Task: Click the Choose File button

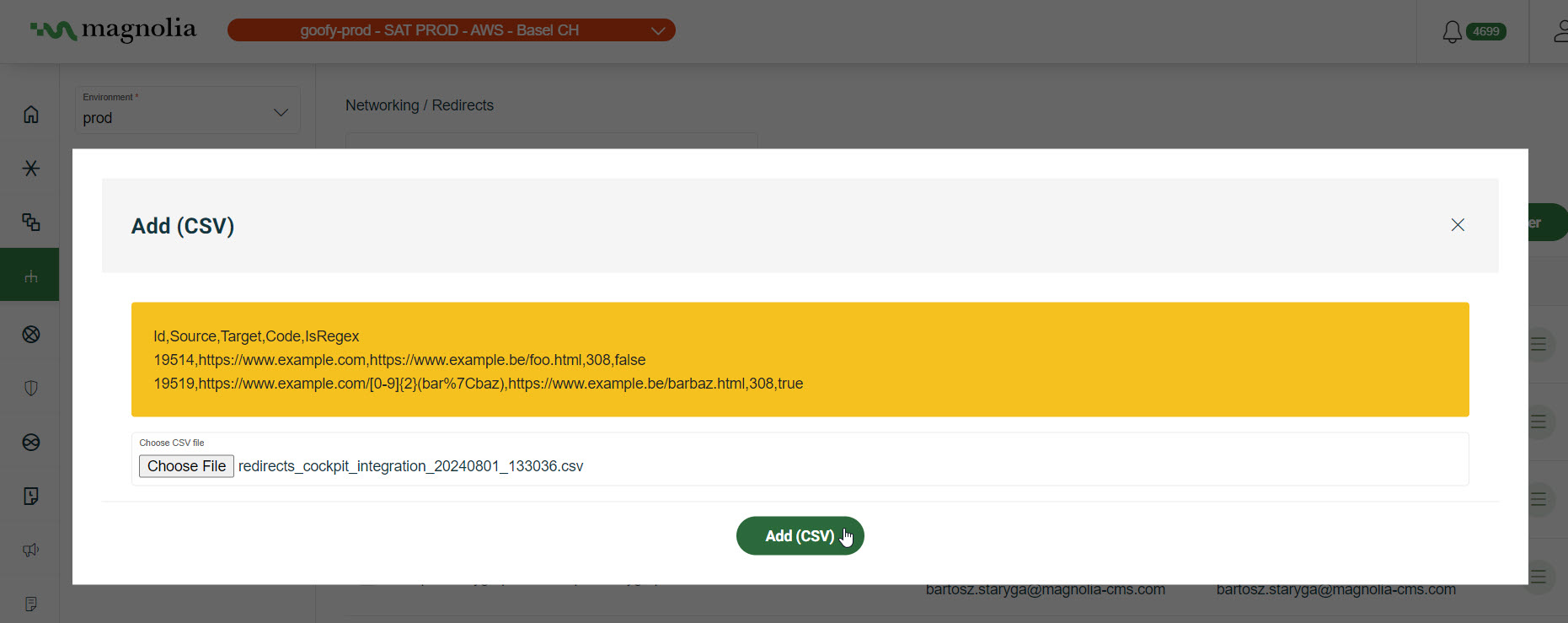Action: click(x=186, y=466)
